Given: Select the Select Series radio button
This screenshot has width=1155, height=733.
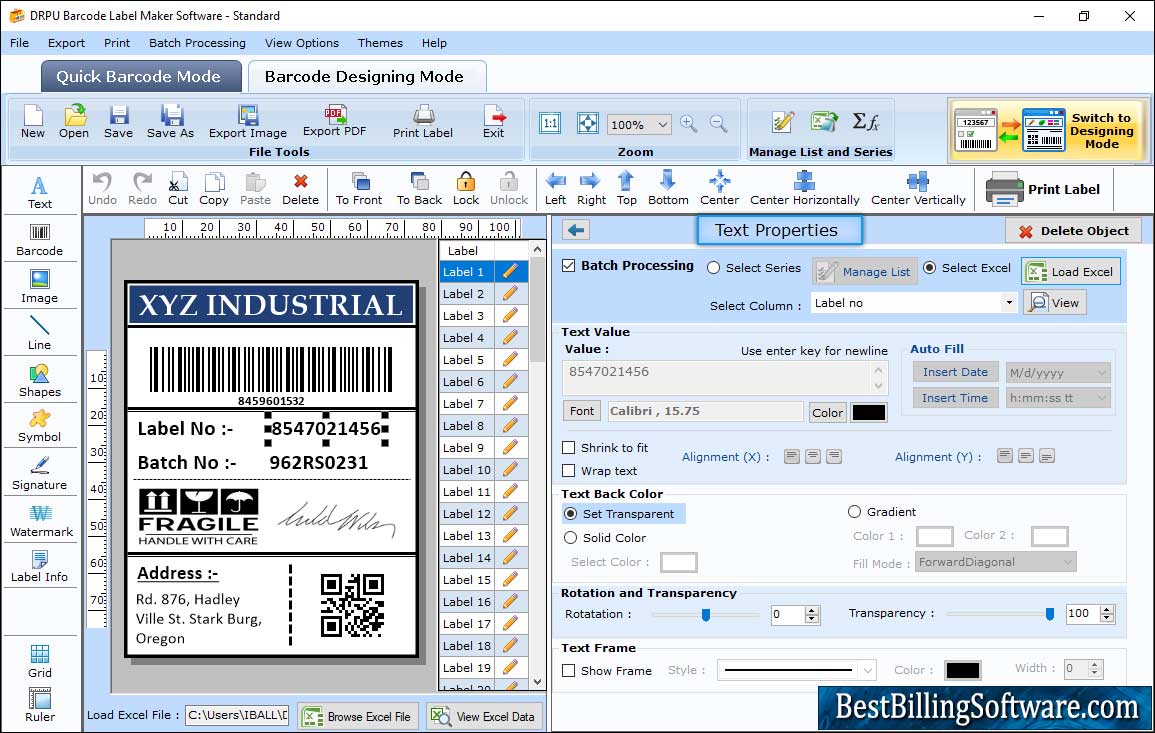Looking at the screenshot, I should tap(713, 268).
